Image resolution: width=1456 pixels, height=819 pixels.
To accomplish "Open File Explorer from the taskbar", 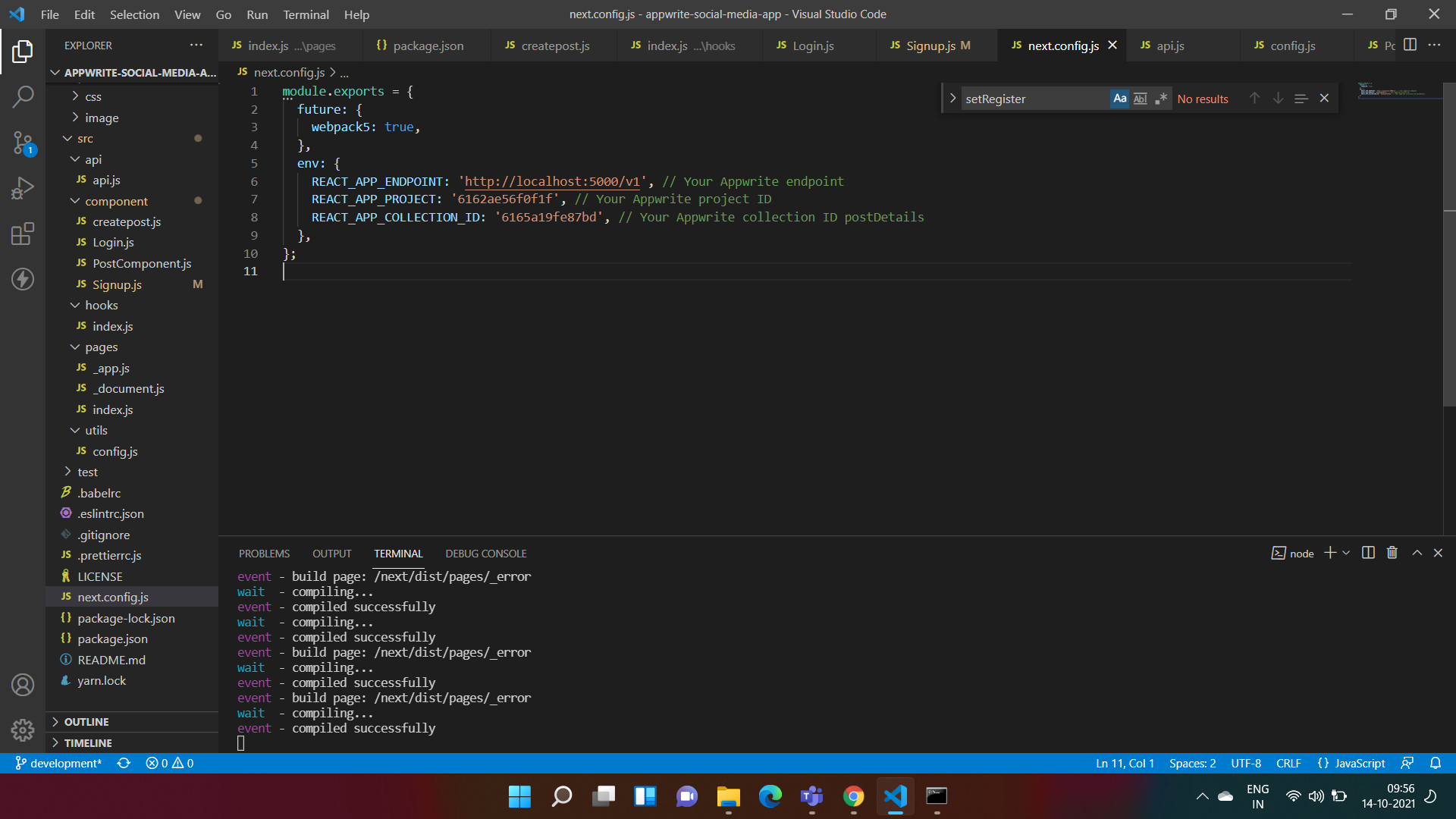I will [x=728, y=796].
